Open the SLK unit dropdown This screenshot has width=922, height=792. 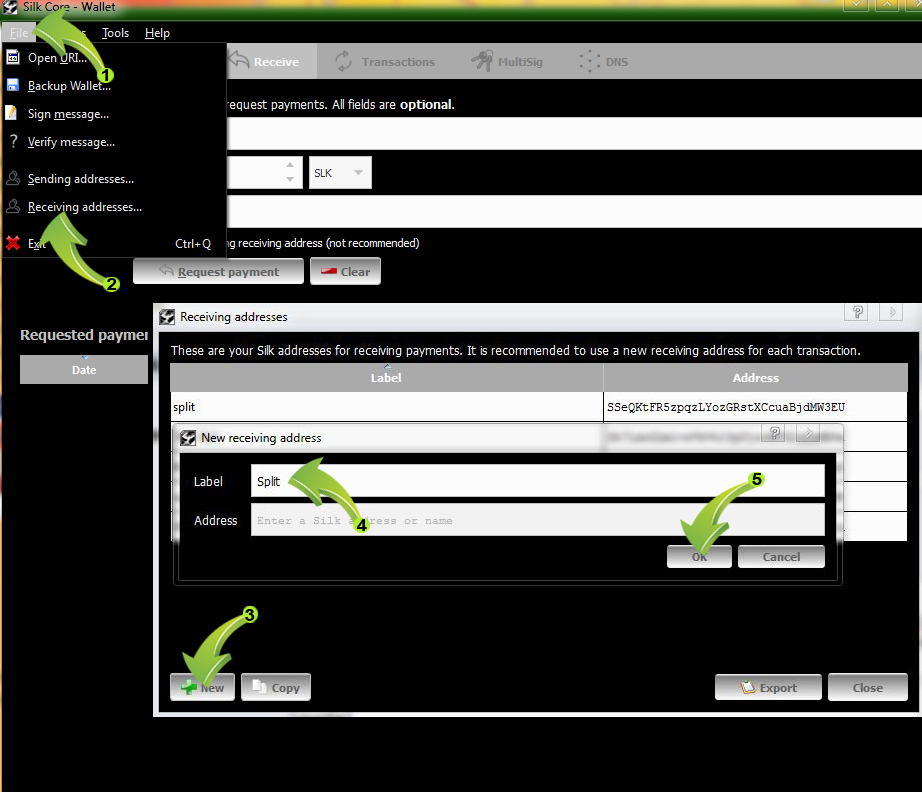click(340, 173)
